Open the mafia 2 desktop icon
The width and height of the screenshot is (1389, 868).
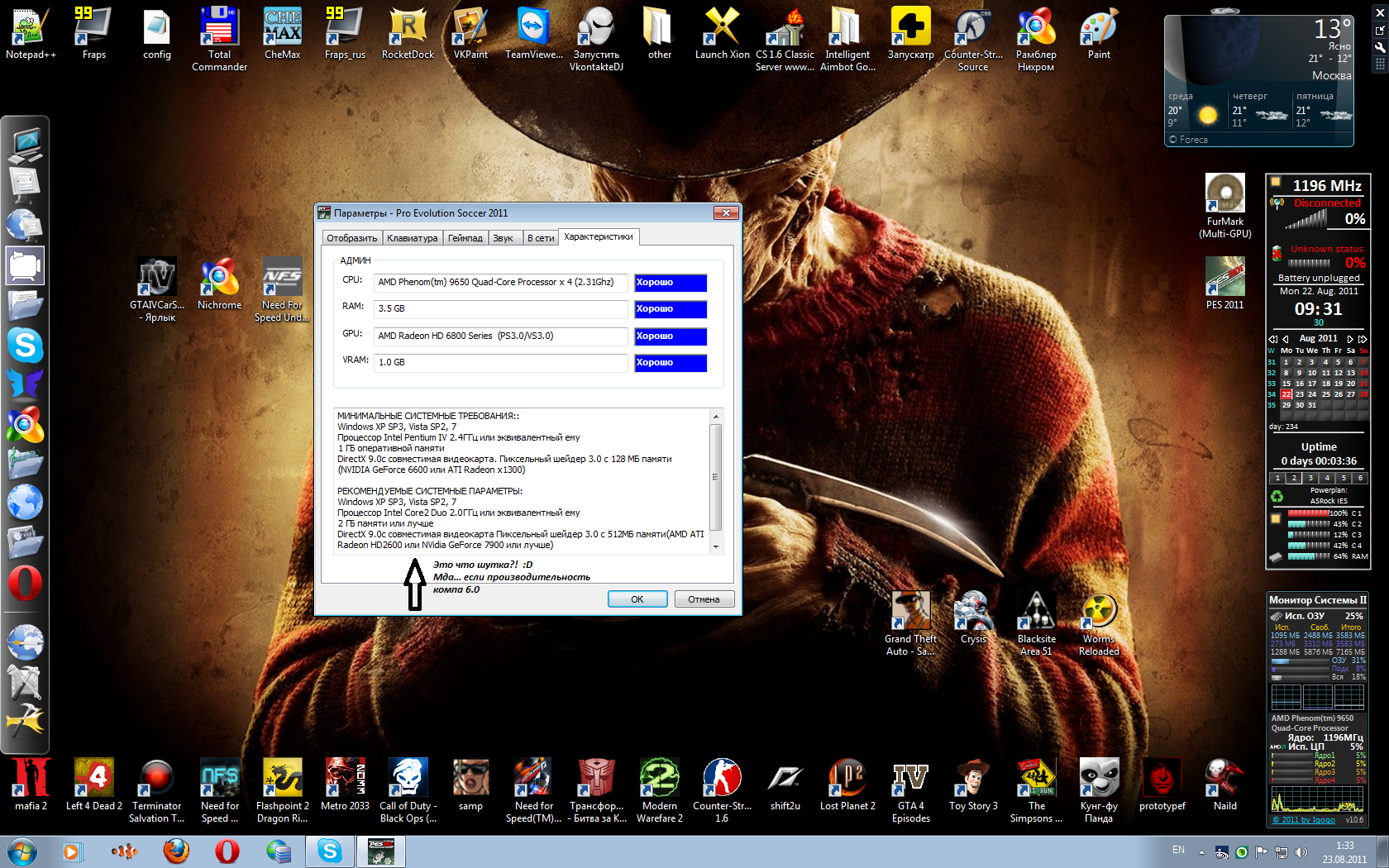31,785
